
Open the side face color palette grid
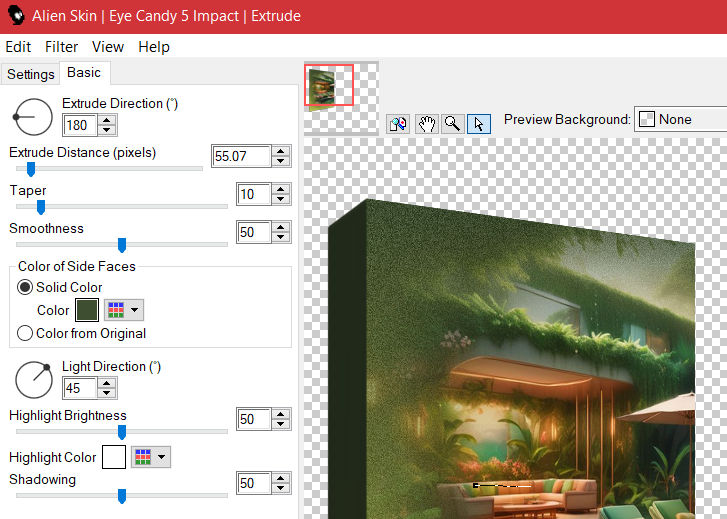[124, 310]
